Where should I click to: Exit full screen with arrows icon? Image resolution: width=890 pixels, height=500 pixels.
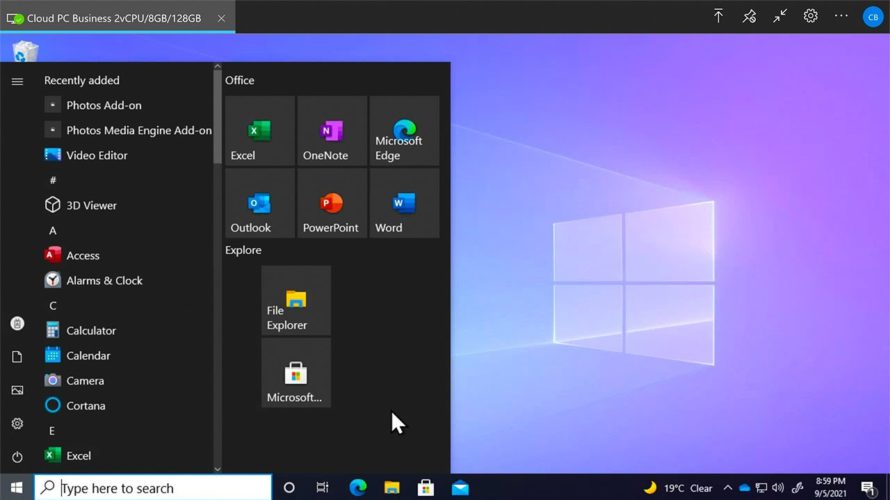point(780,16)
